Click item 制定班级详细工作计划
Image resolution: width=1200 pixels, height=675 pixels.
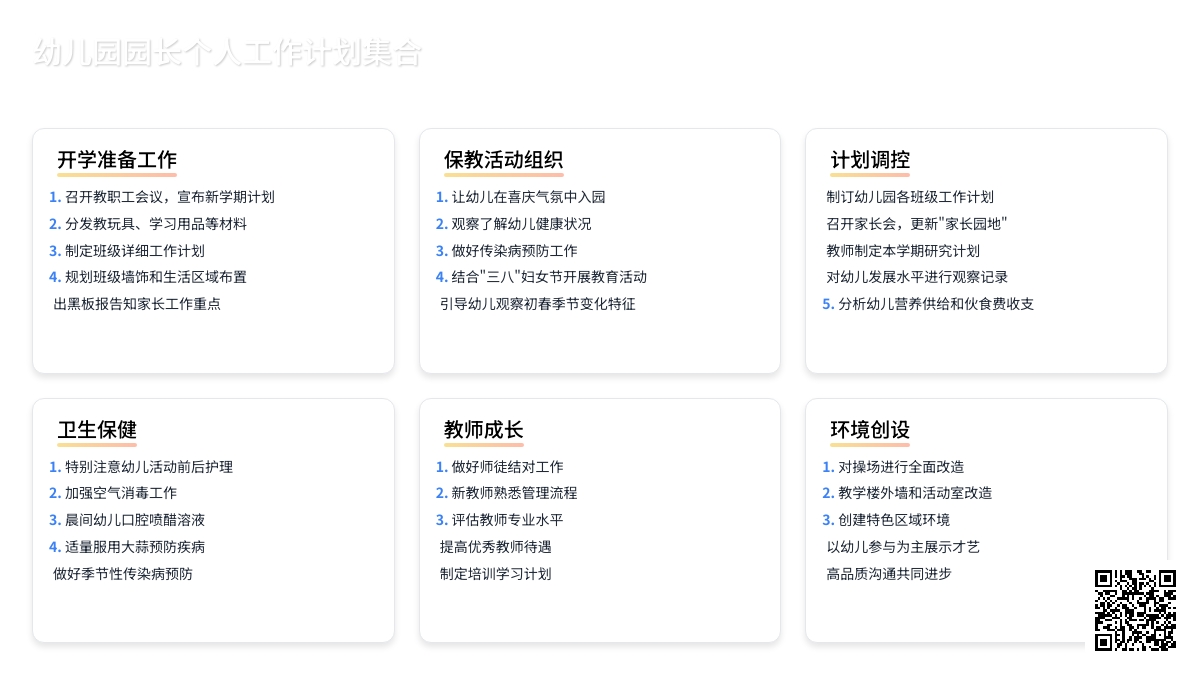[134, 251]
